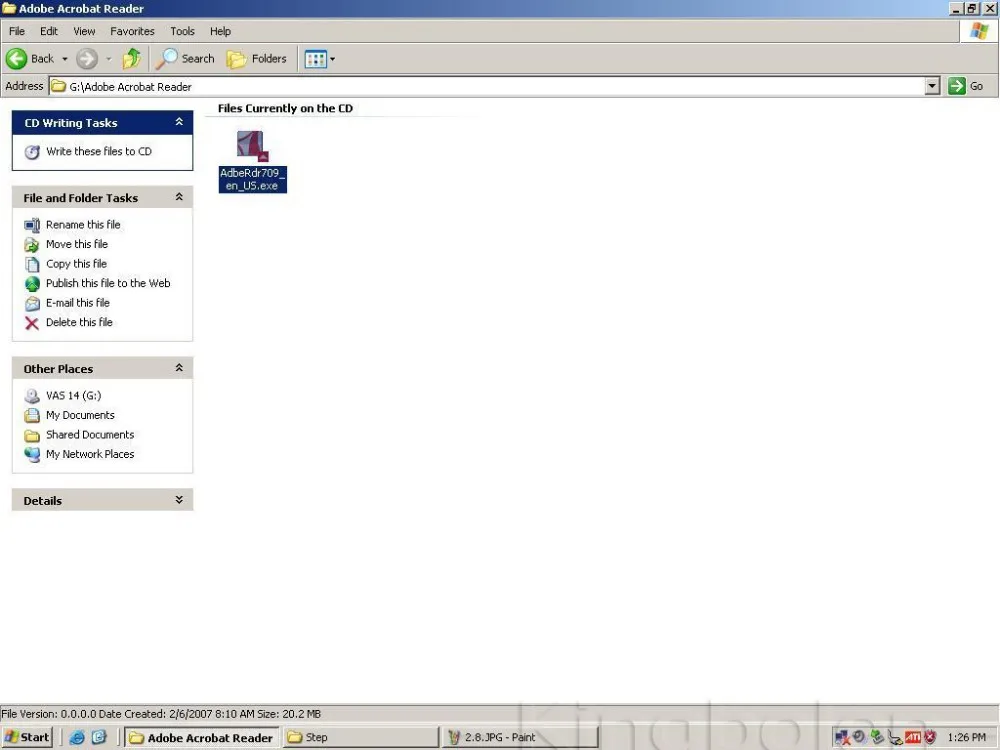Open Back history dropdown arrow
Screen dimensions: 1000x750
(64, 59)
